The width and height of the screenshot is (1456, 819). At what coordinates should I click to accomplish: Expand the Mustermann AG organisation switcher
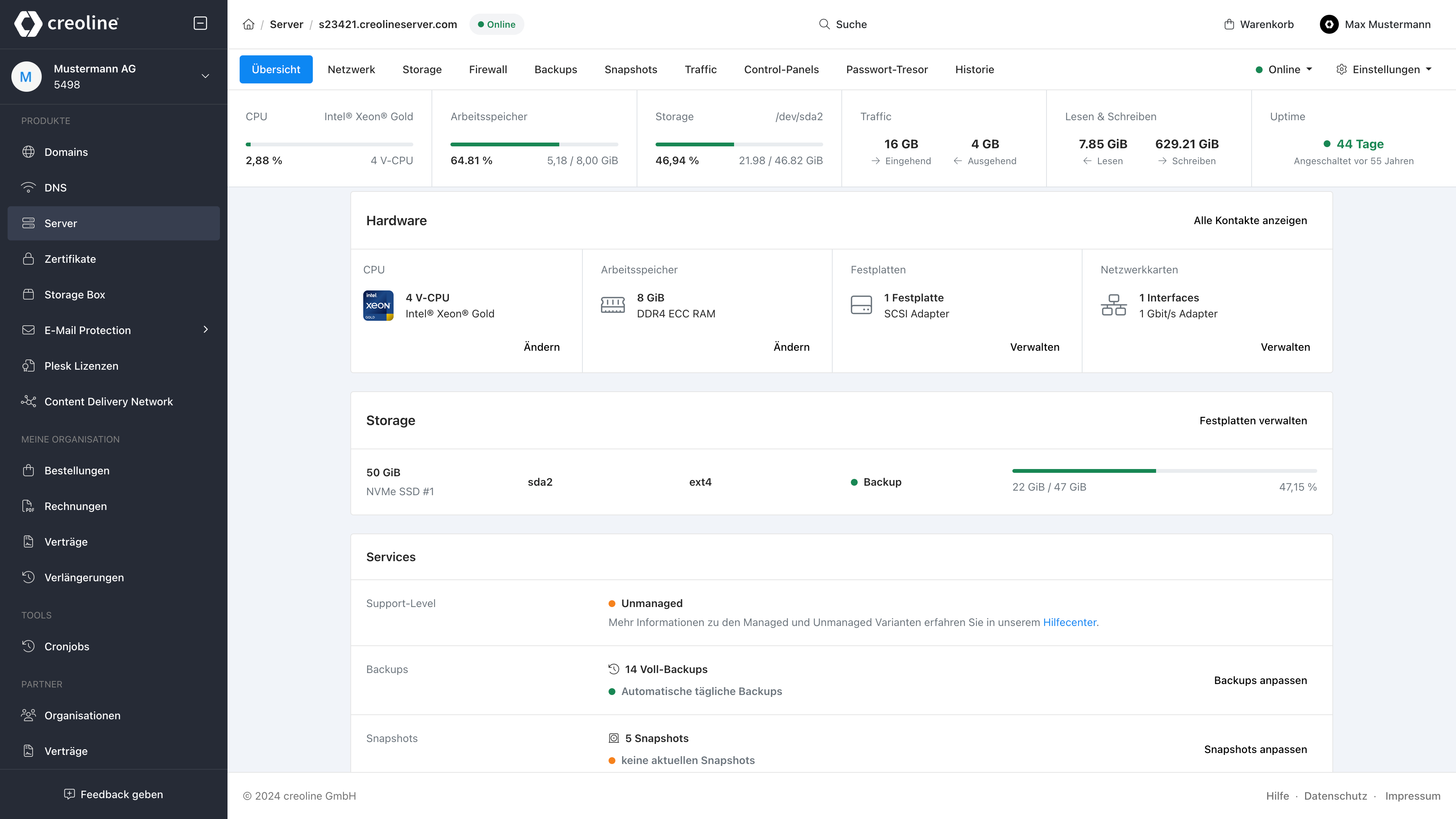pos(205,76)
